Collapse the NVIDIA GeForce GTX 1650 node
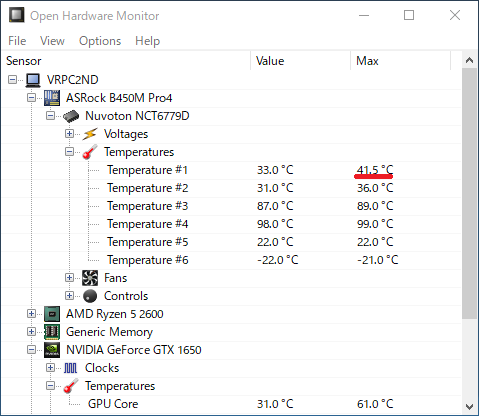 31,350
